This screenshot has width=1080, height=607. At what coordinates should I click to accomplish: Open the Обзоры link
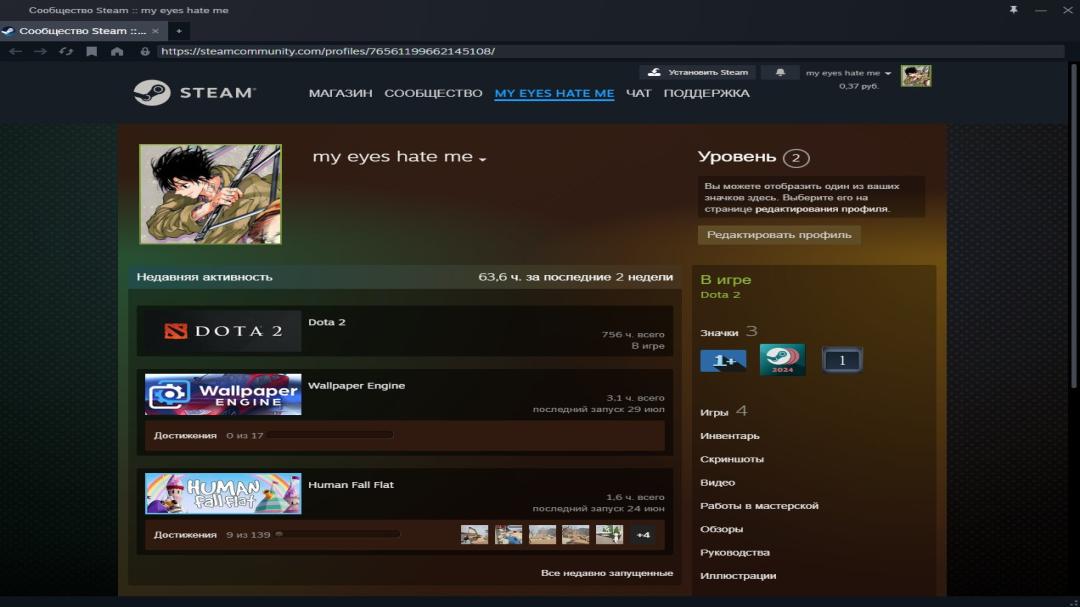point(721,529)
